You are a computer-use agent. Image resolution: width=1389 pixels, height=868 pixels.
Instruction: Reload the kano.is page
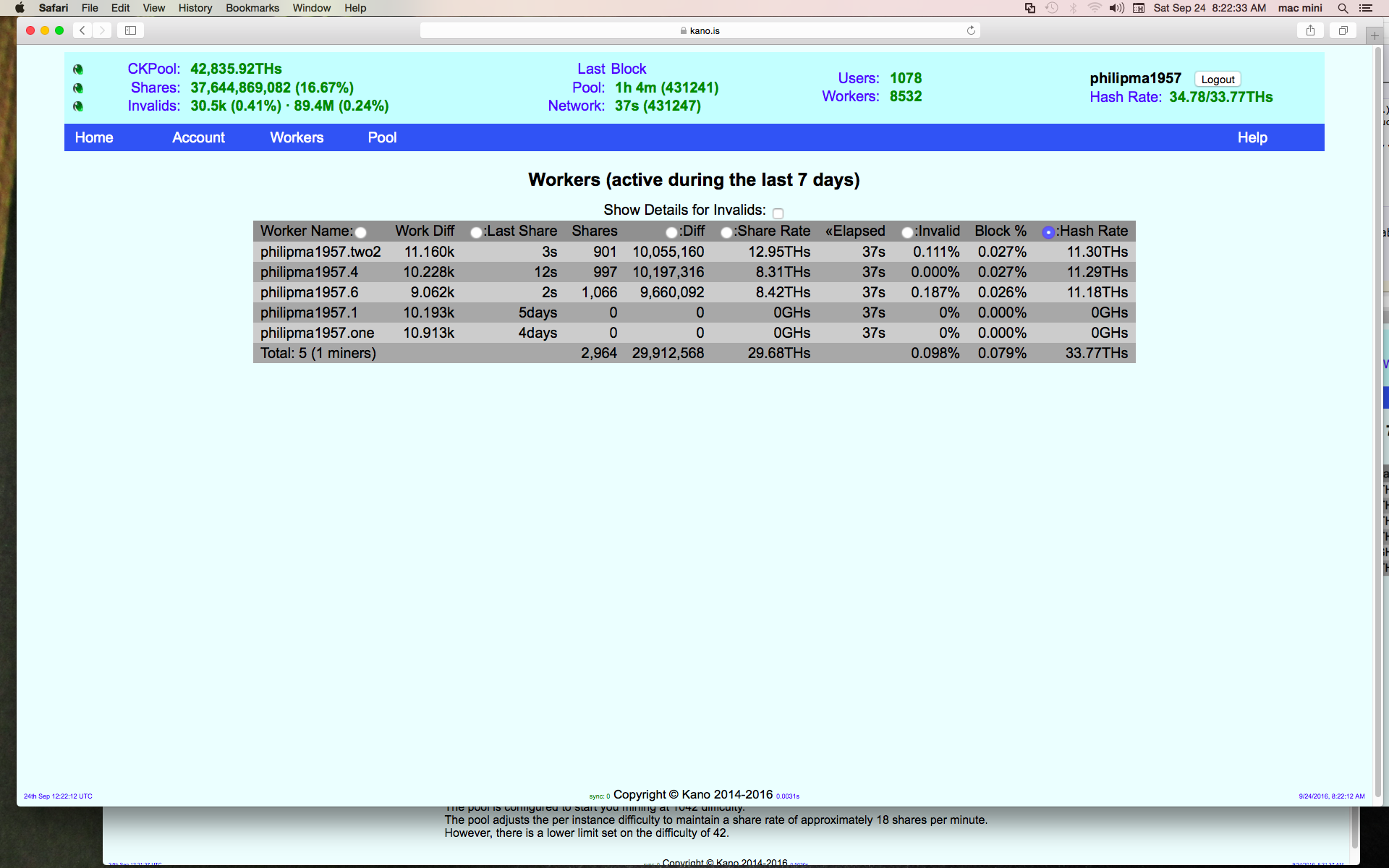pyautogui.click(x=971, y=30)
